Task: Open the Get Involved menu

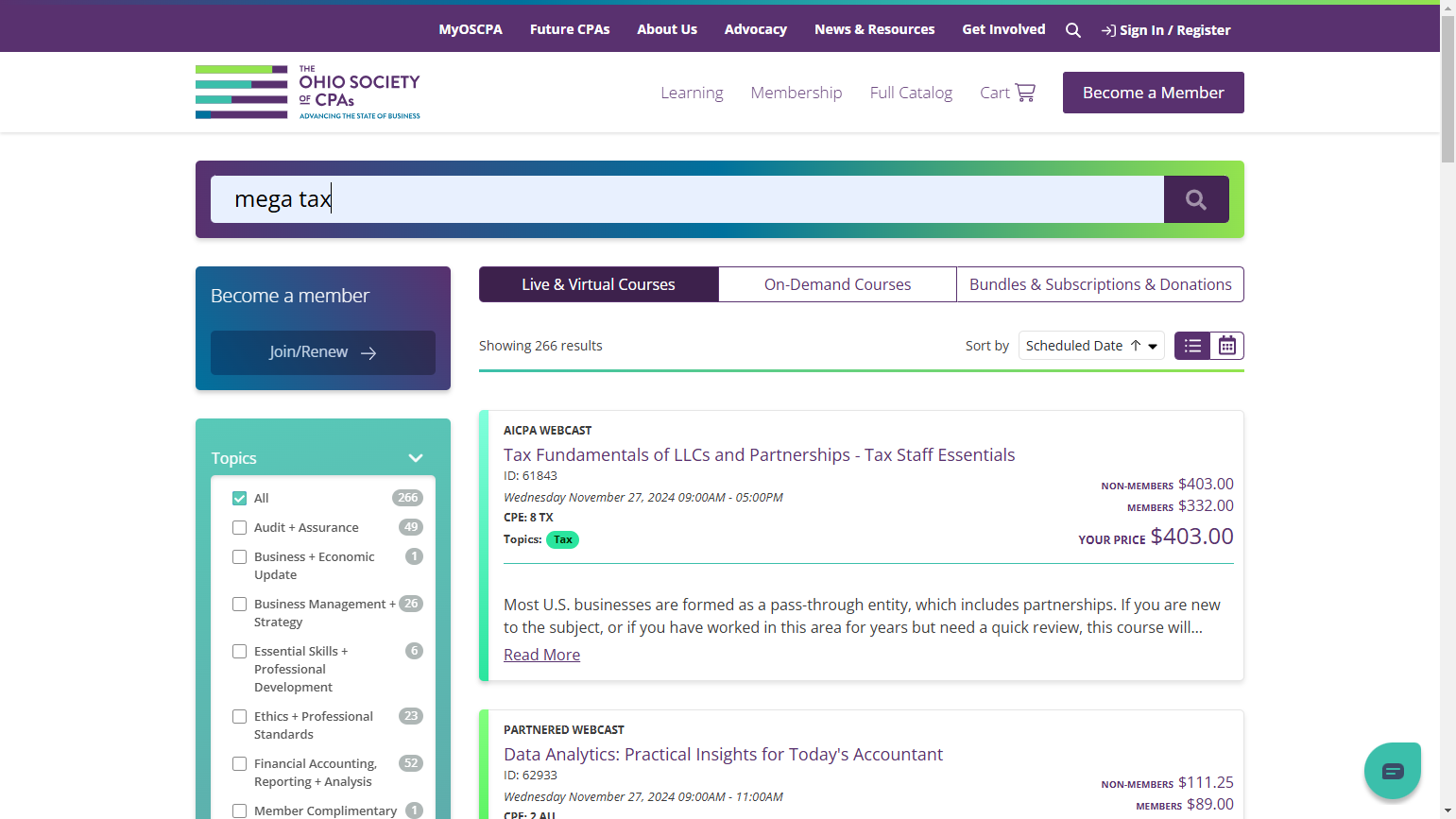Action: tap(1003, 29)
